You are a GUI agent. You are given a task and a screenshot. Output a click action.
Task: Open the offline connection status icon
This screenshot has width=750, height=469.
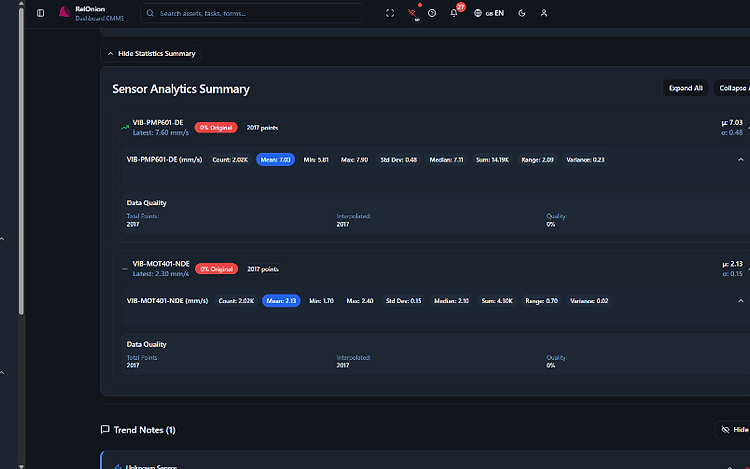[413, 13]
